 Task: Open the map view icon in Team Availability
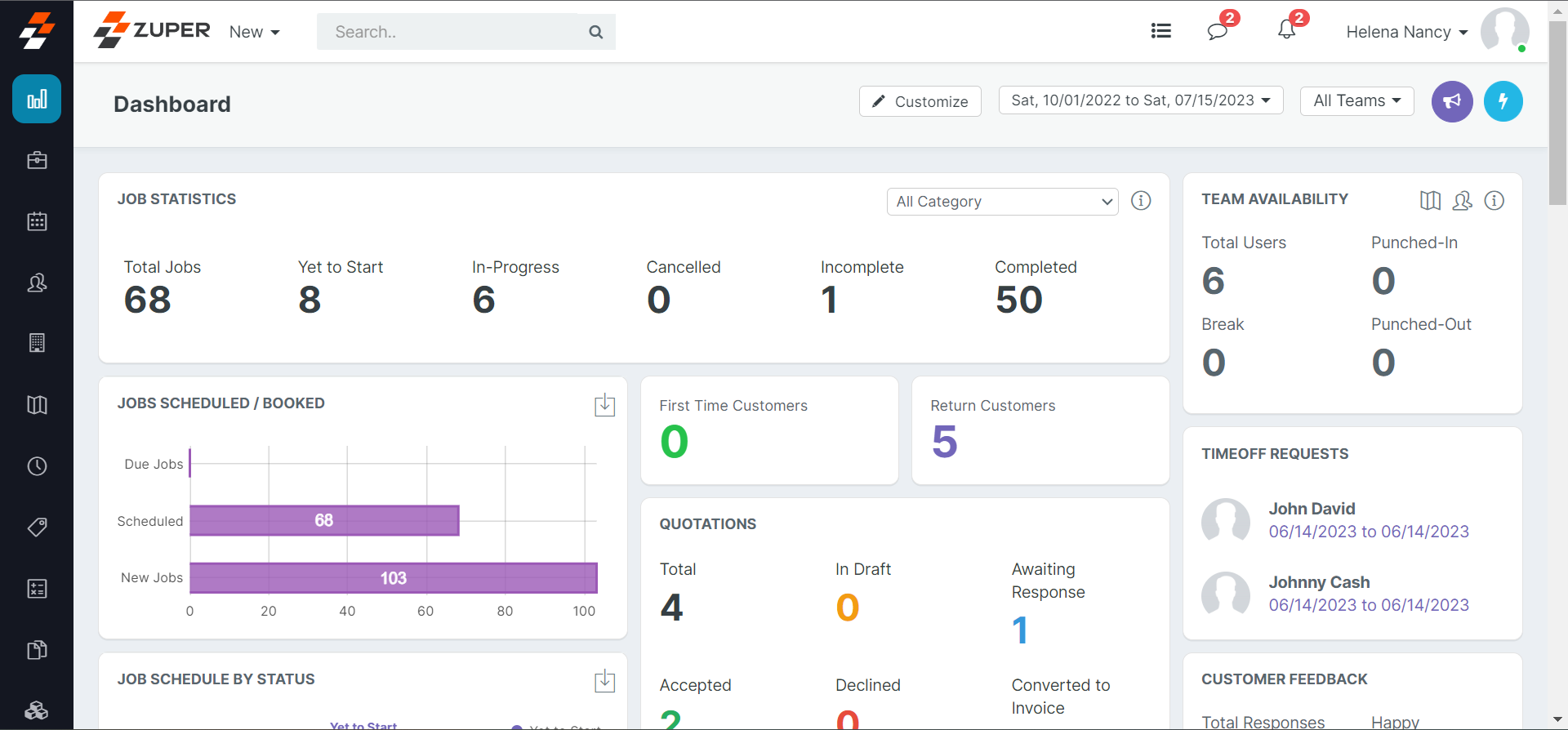pyautogui.click(x=1430, y=201)
